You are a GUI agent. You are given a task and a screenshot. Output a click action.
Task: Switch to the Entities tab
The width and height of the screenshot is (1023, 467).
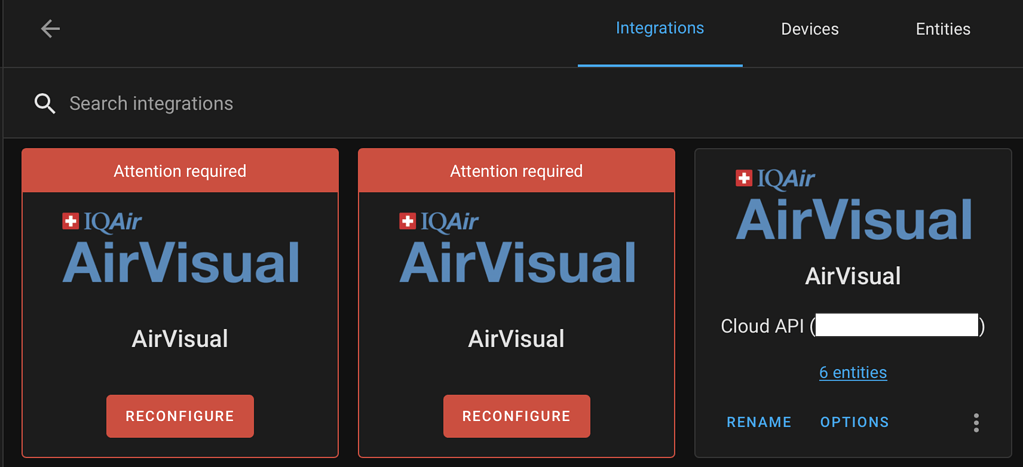click(x=943, y=29)
